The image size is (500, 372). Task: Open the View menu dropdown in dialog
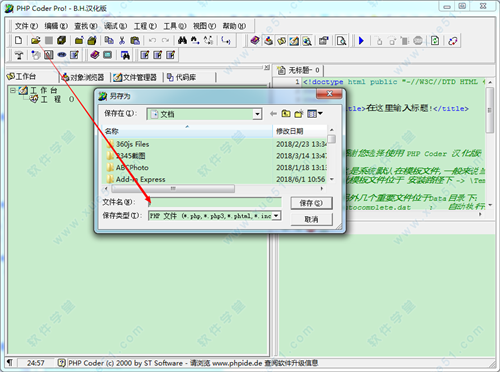[315, 114]
